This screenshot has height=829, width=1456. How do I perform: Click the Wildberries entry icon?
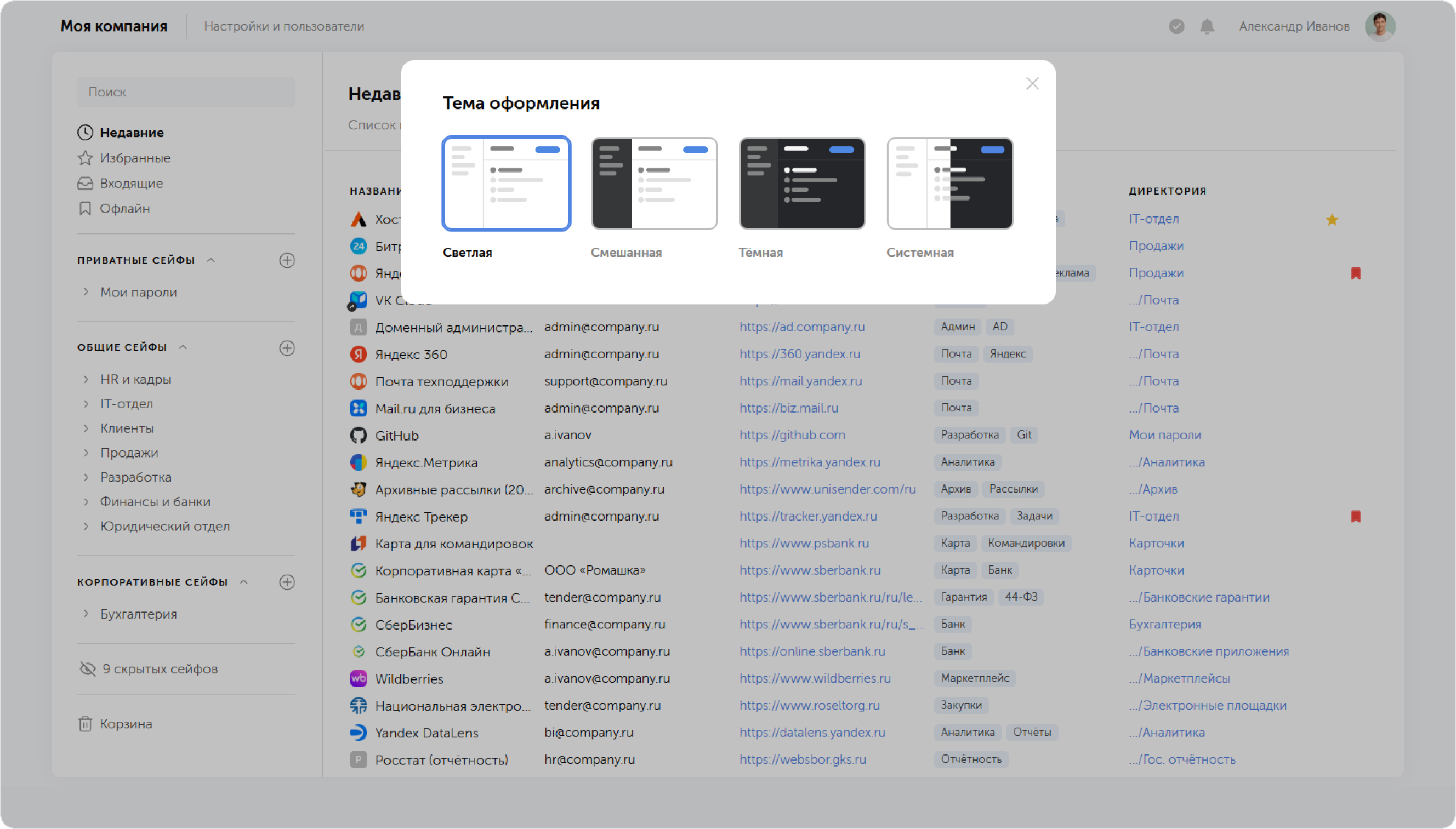(x=359, y=679)
